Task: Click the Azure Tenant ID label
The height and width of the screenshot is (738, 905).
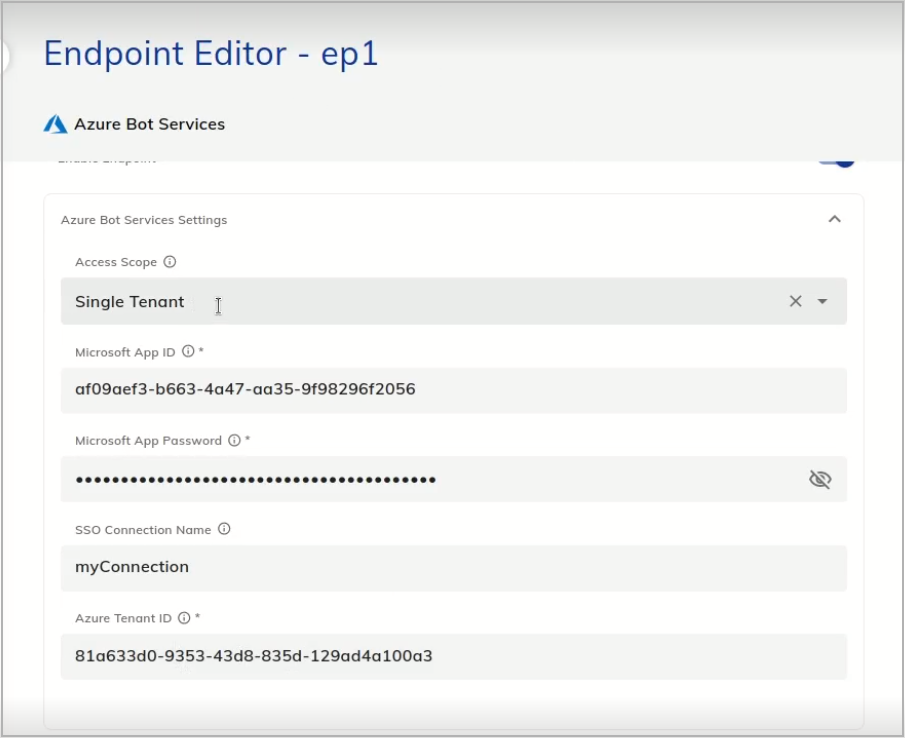Action: [124, 619]
